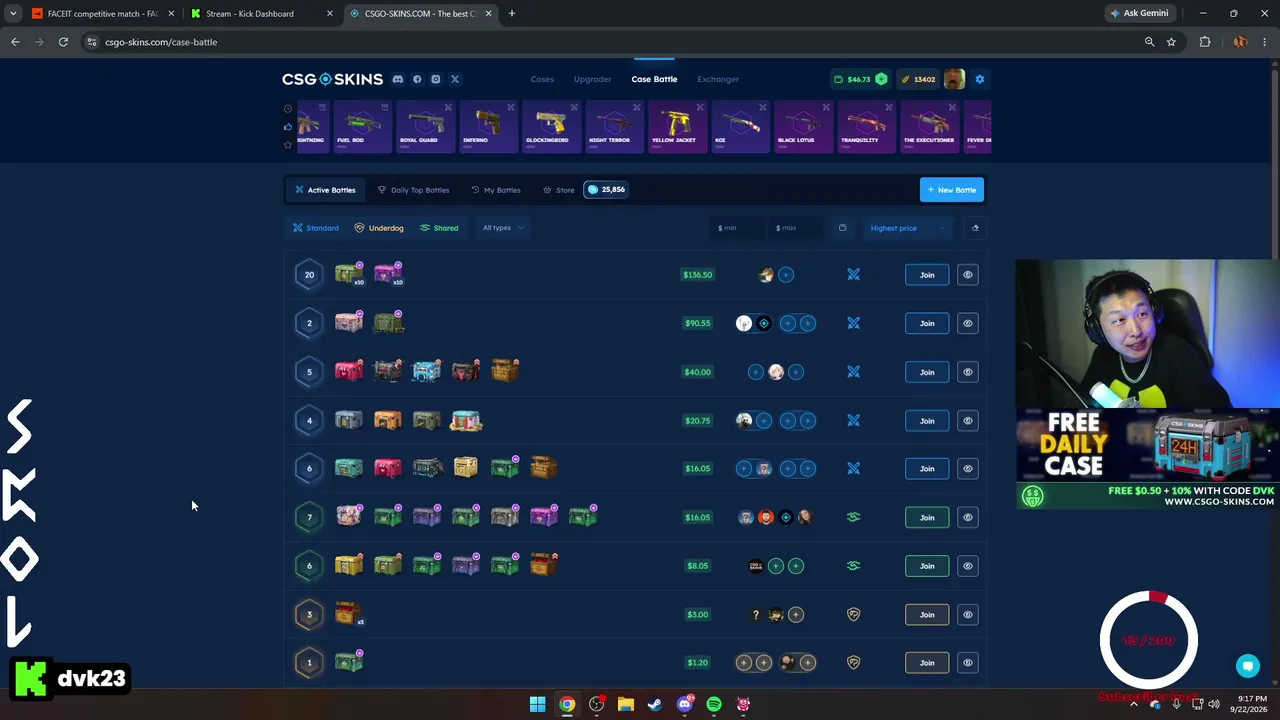Image resolution: width=1280 pixels, height=720 pixels.
Task: Open the Discord icon link
Action: [x=398, y=79]
